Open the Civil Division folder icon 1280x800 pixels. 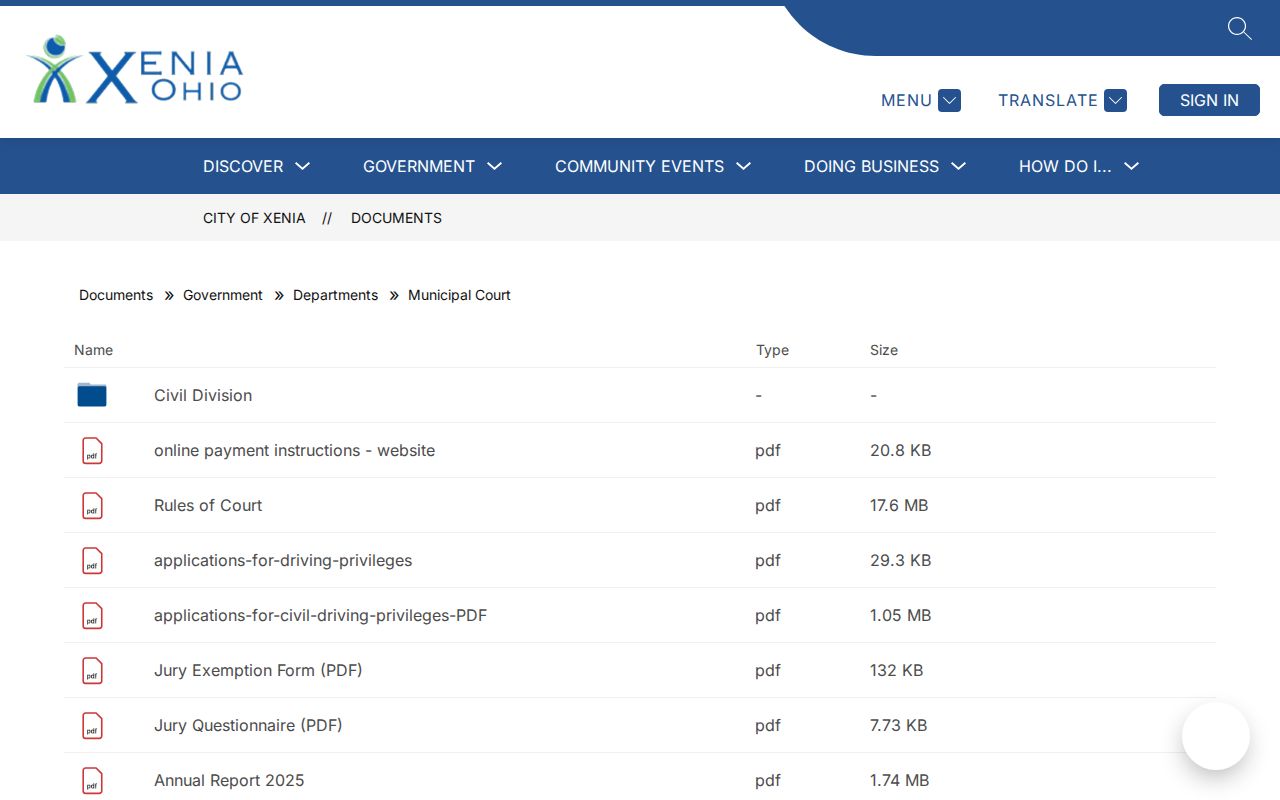(92, 395)
